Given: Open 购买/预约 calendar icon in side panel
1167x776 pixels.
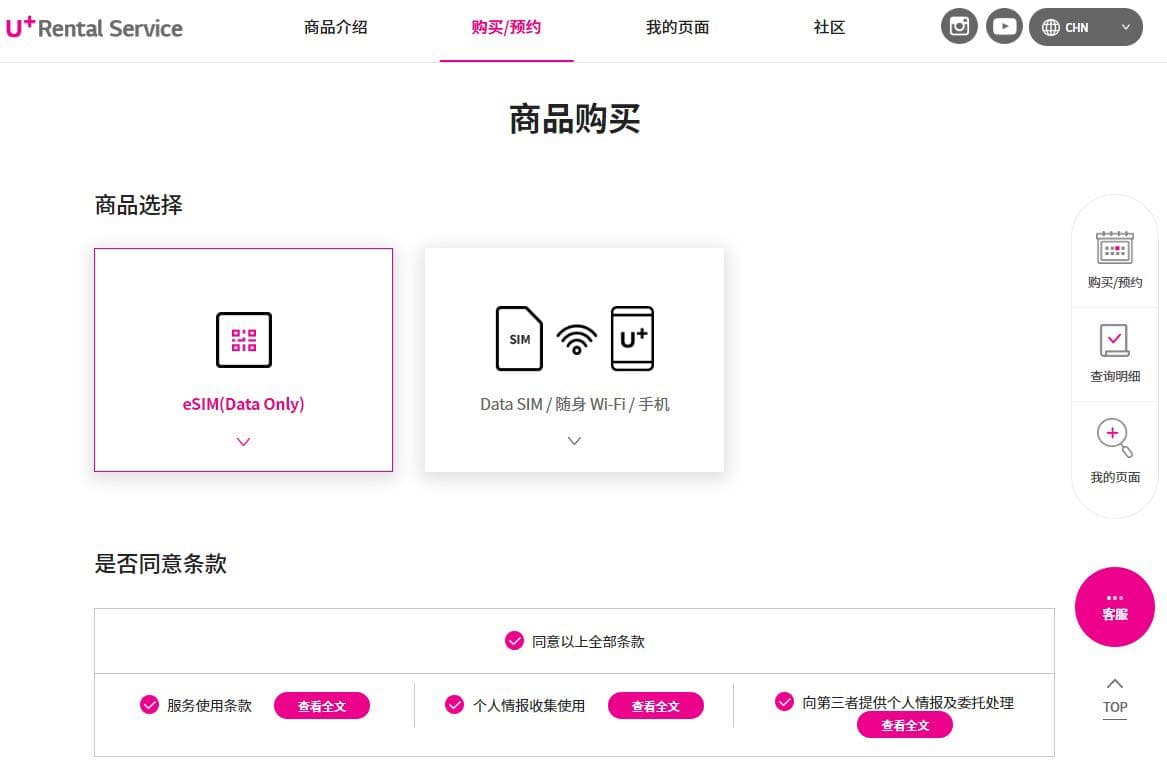Looking at the screenshot, I should click(1114, 248).
